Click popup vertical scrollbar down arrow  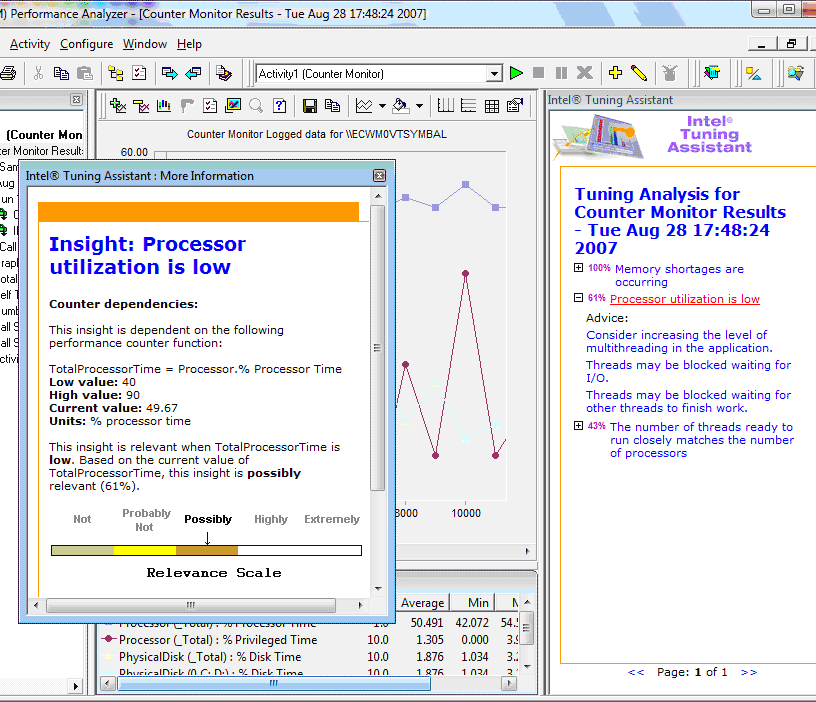[378, 589]
